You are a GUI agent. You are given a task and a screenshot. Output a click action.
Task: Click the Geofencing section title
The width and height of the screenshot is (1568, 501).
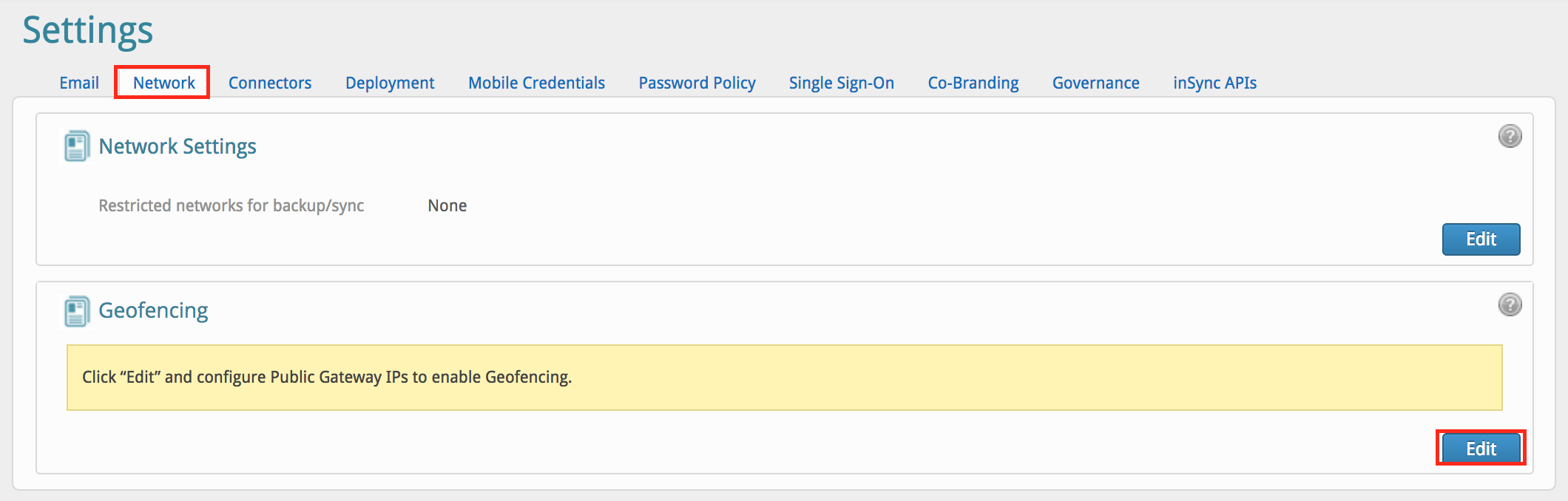(x=153, y=310)
